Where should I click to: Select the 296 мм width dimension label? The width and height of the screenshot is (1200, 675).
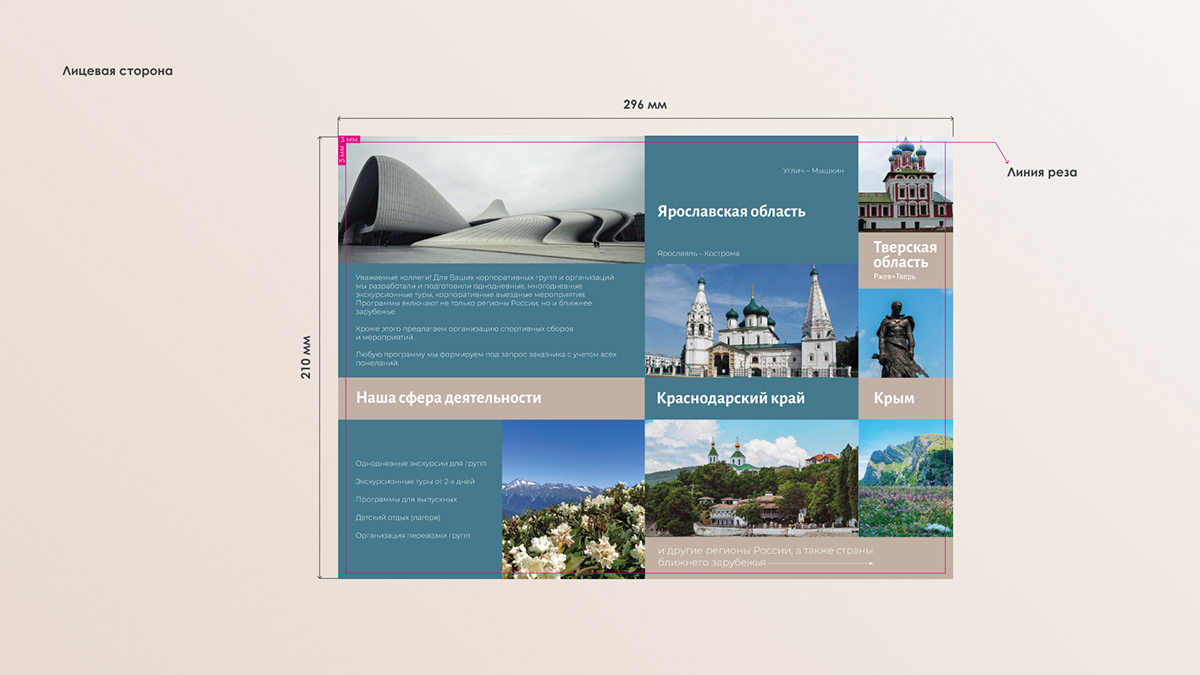(644, 105)
